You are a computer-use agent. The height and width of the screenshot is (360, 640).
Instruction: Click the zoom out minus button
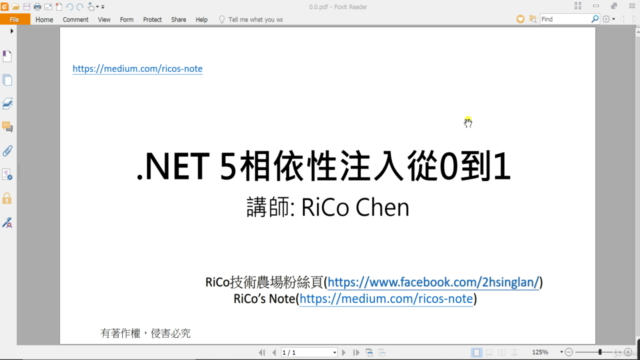569,352
